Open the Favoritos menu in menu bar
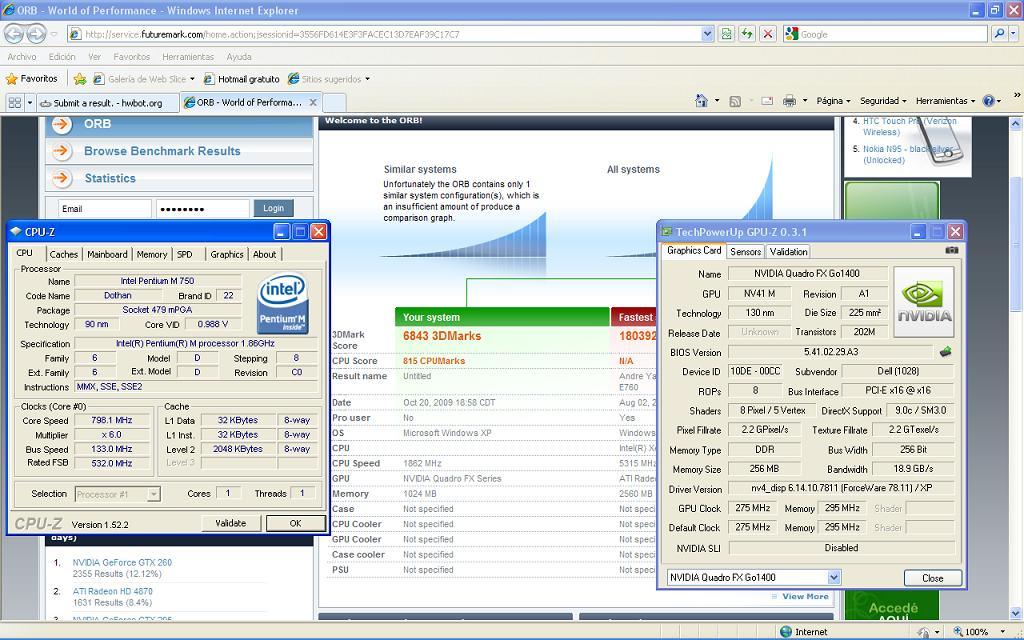Image resolution: width=1024 pixels, height=640 pixels. (131, 57)
